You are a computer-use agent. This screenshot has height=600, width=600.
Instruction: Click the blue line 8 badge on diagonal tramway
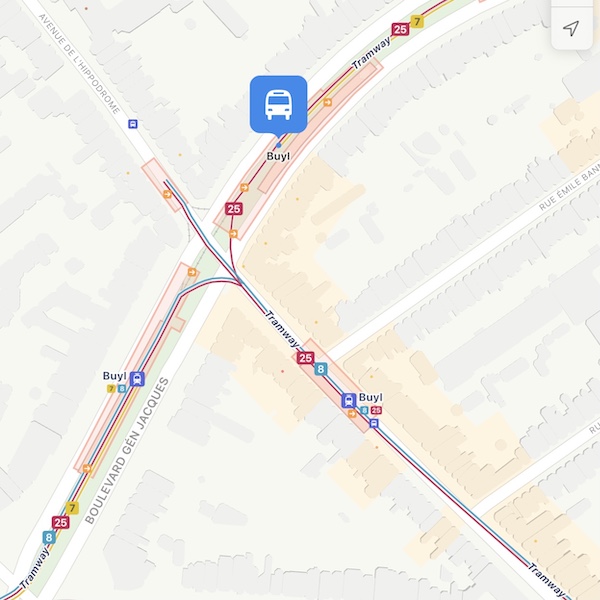click(x=321, y=369)
